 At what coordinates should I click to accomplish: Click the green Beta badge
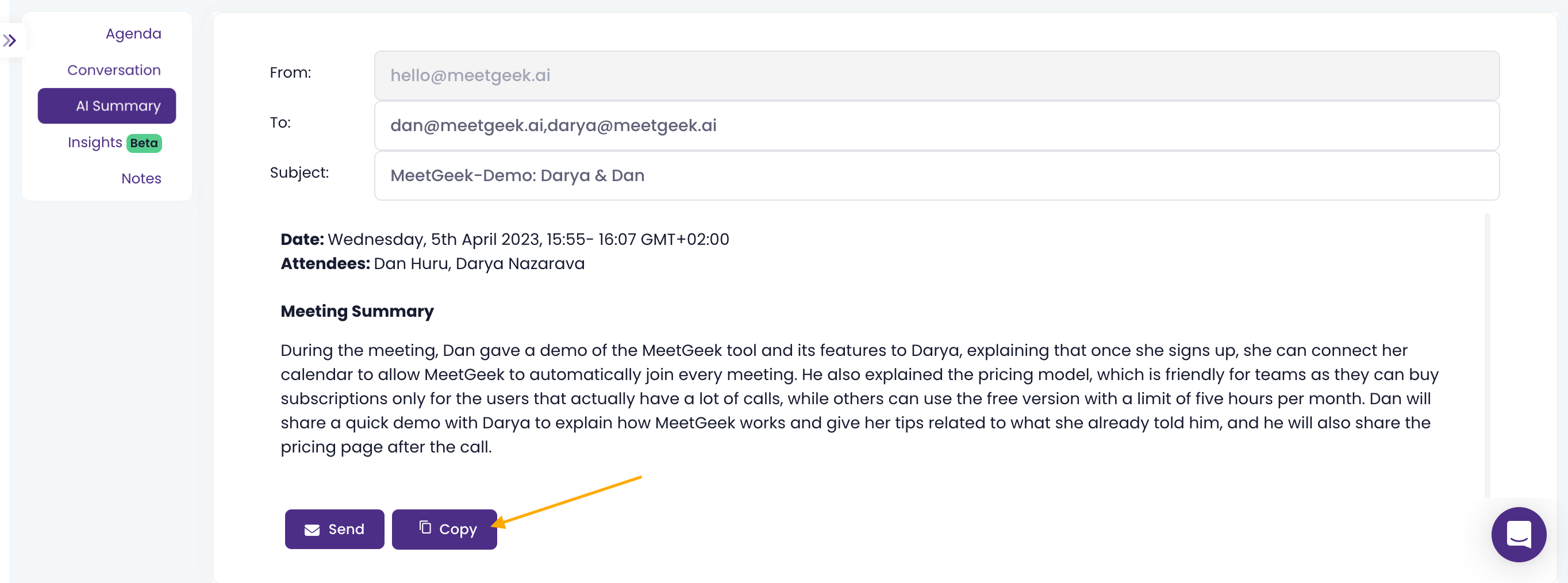(144, 143)
